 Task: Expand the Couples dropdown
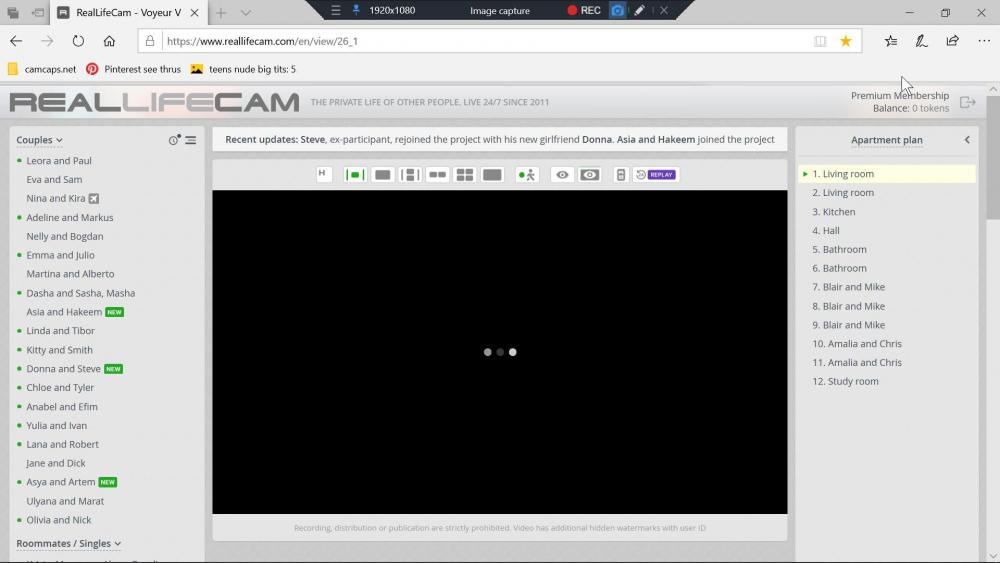click(x=40, y=140)
